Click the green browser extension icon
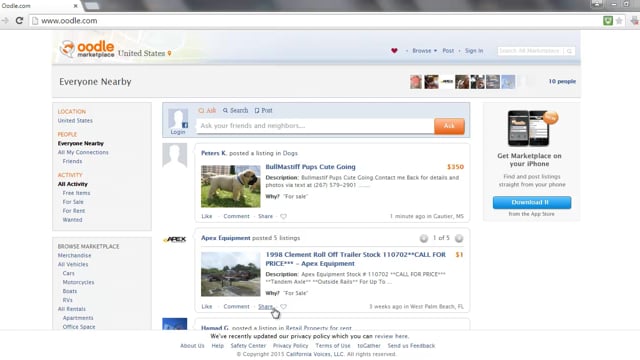The width and height of the screenshot is (640, 360). pos(608,20)
